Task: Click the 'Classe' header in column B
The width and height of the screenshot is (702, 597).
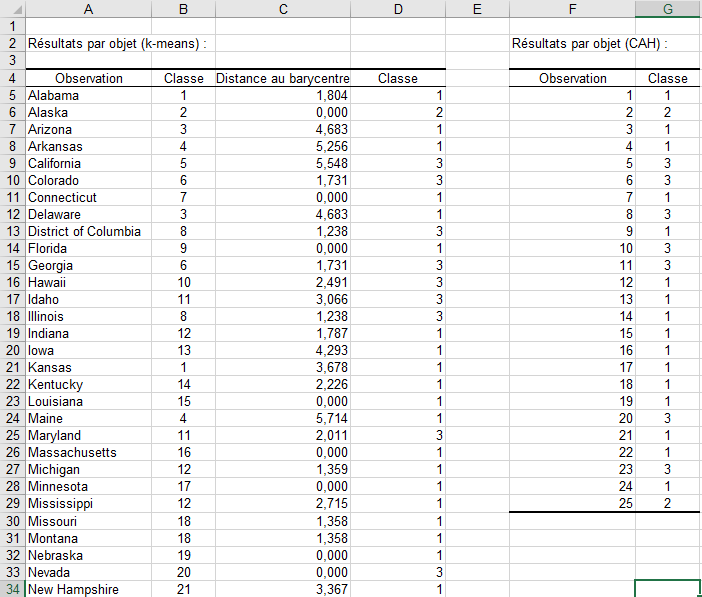Action: (x=184, y=78)
